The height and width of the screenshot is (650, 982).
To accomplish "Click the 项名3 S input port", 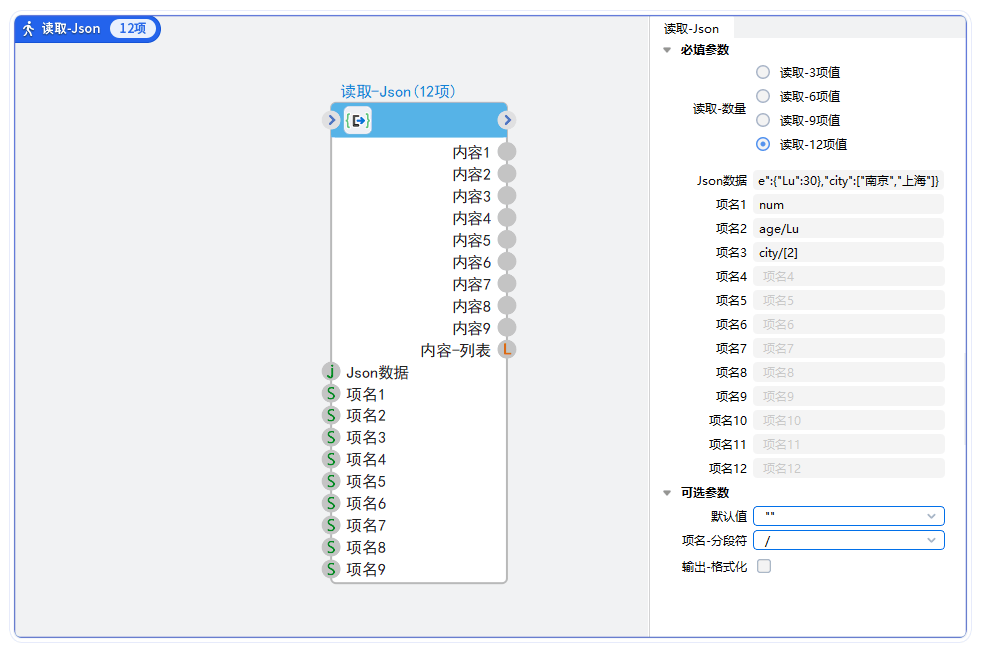I will (x=331, y=438).
